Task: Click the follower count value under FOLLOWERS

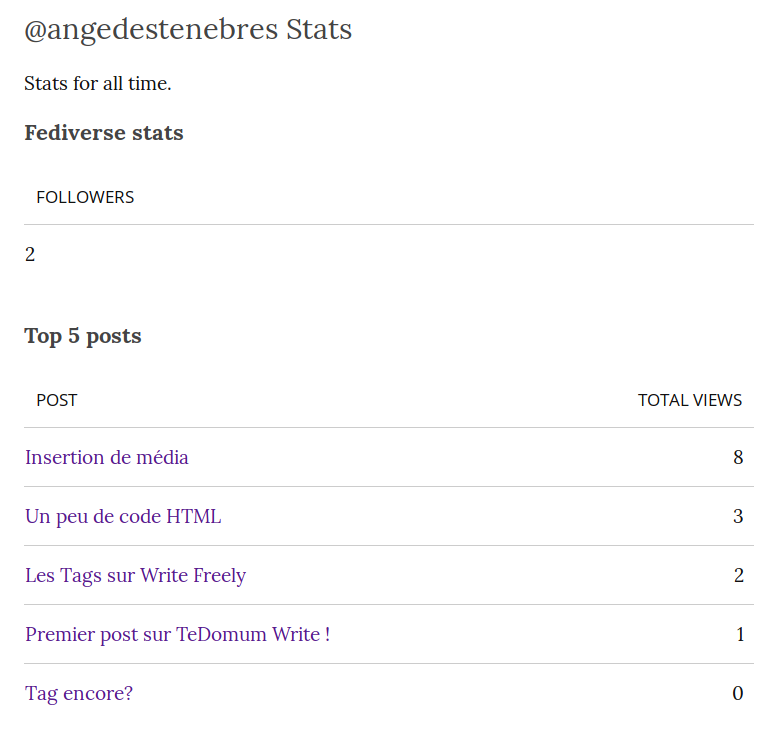Action: point(30,255)
